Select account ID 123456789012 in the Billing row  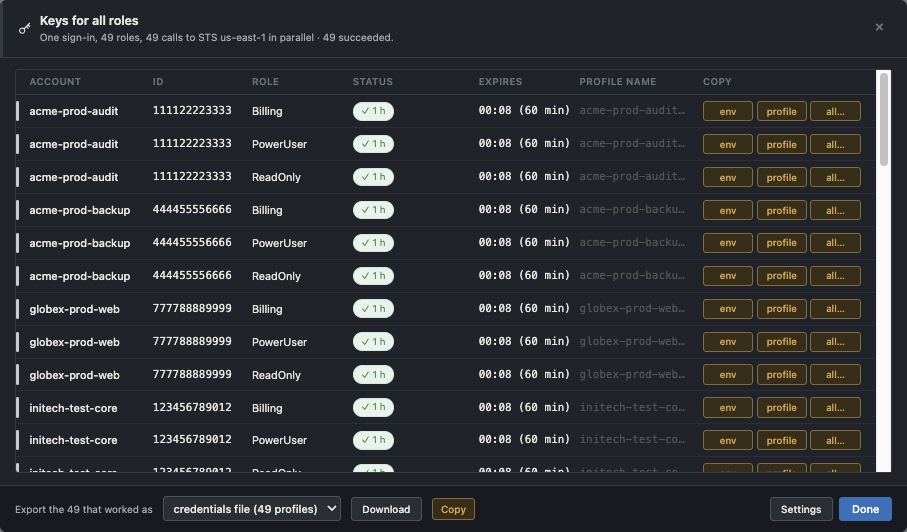192,407
